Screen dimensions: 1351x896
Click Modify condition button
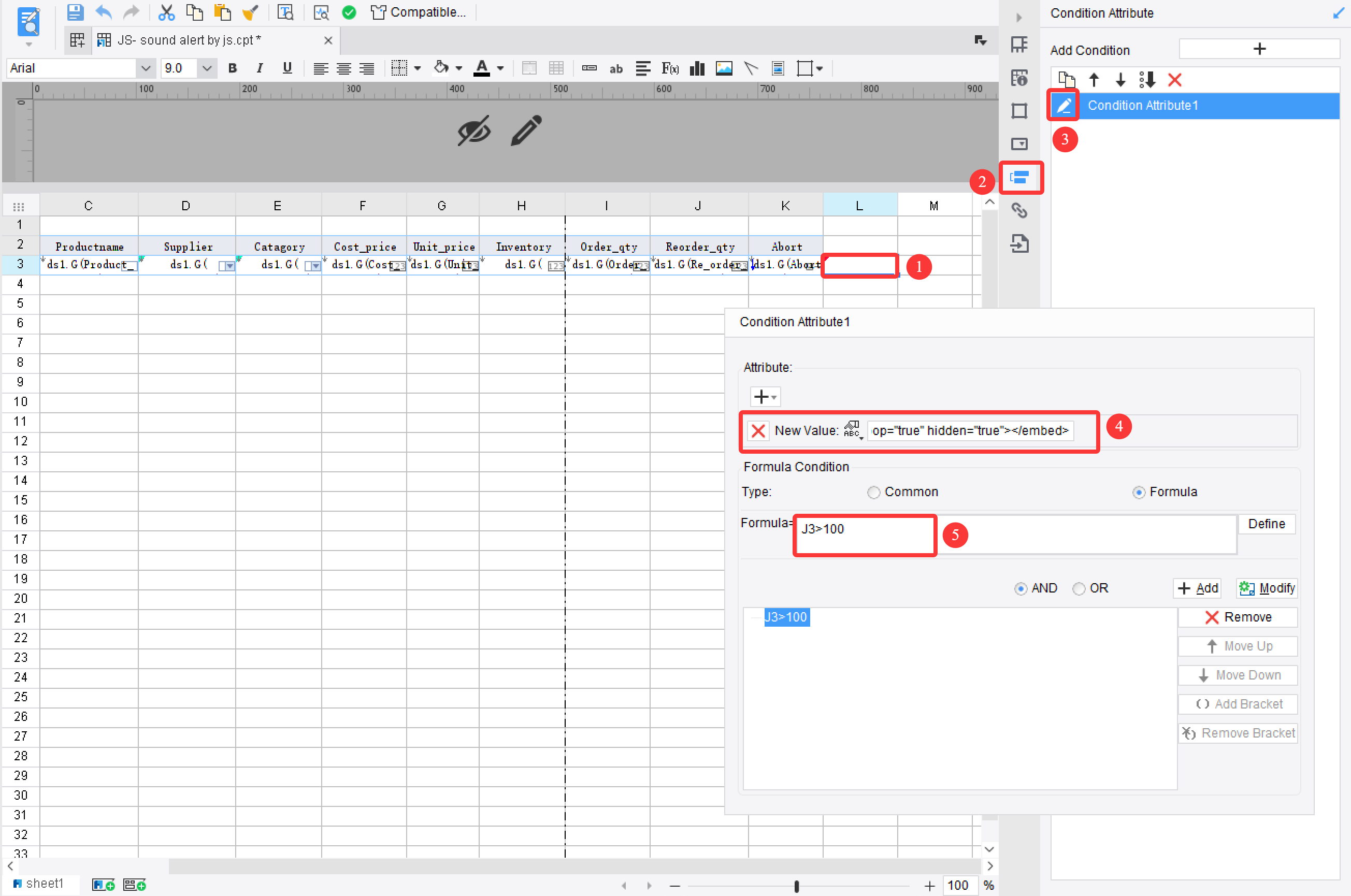click(1267, 588)
